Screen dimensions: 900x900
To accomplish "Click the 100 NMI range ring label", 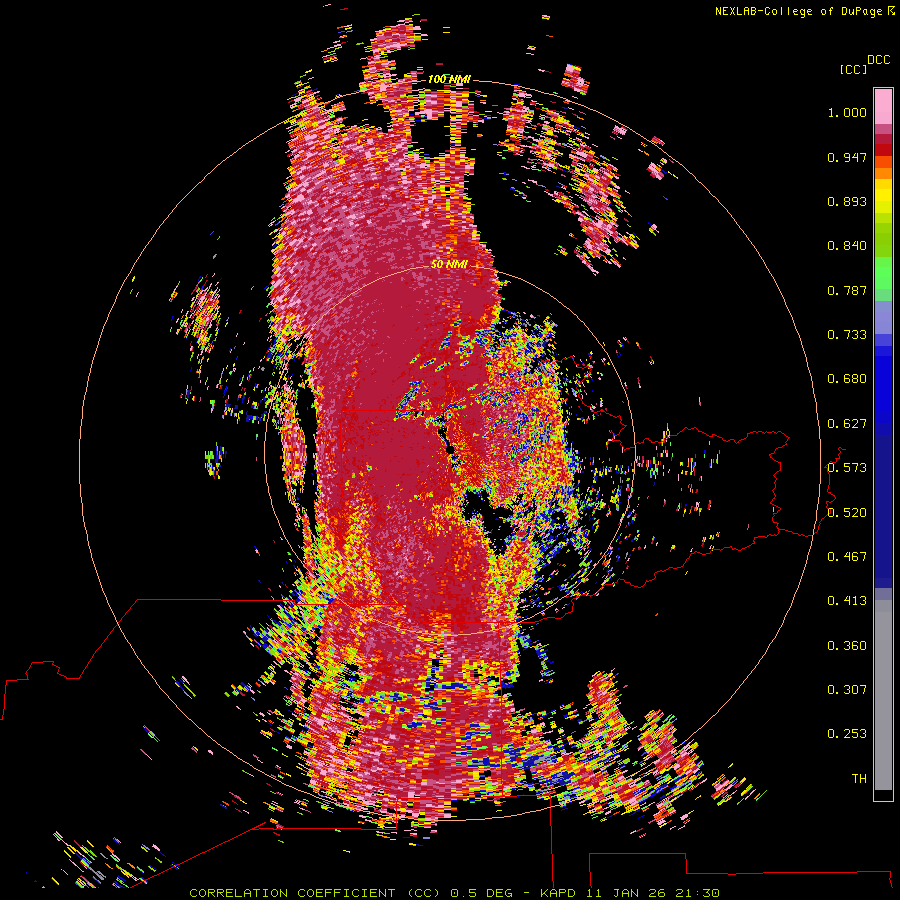I will [449, 79].
